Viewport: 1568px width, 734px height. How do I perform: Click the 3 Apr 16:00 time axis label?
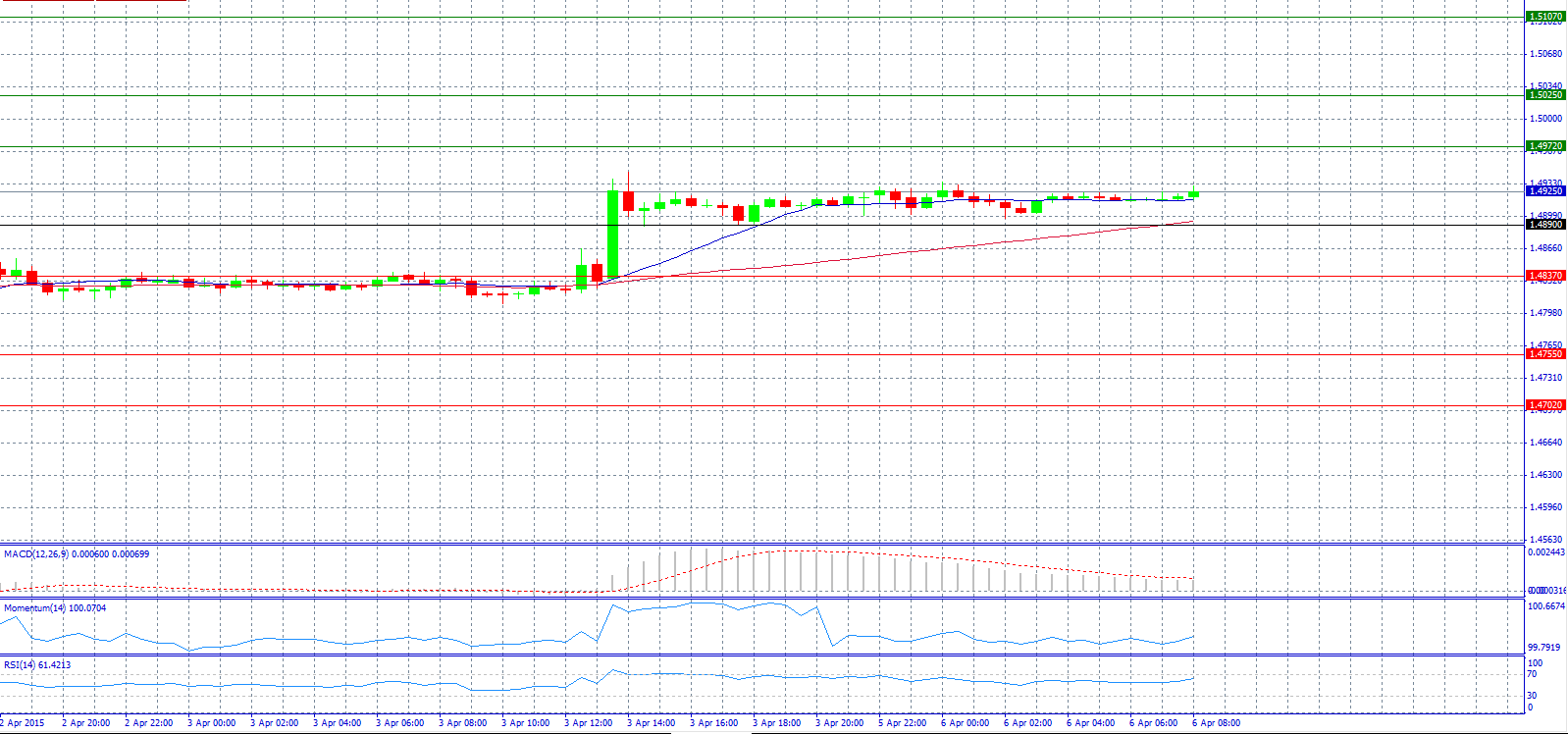coord(713,723)
